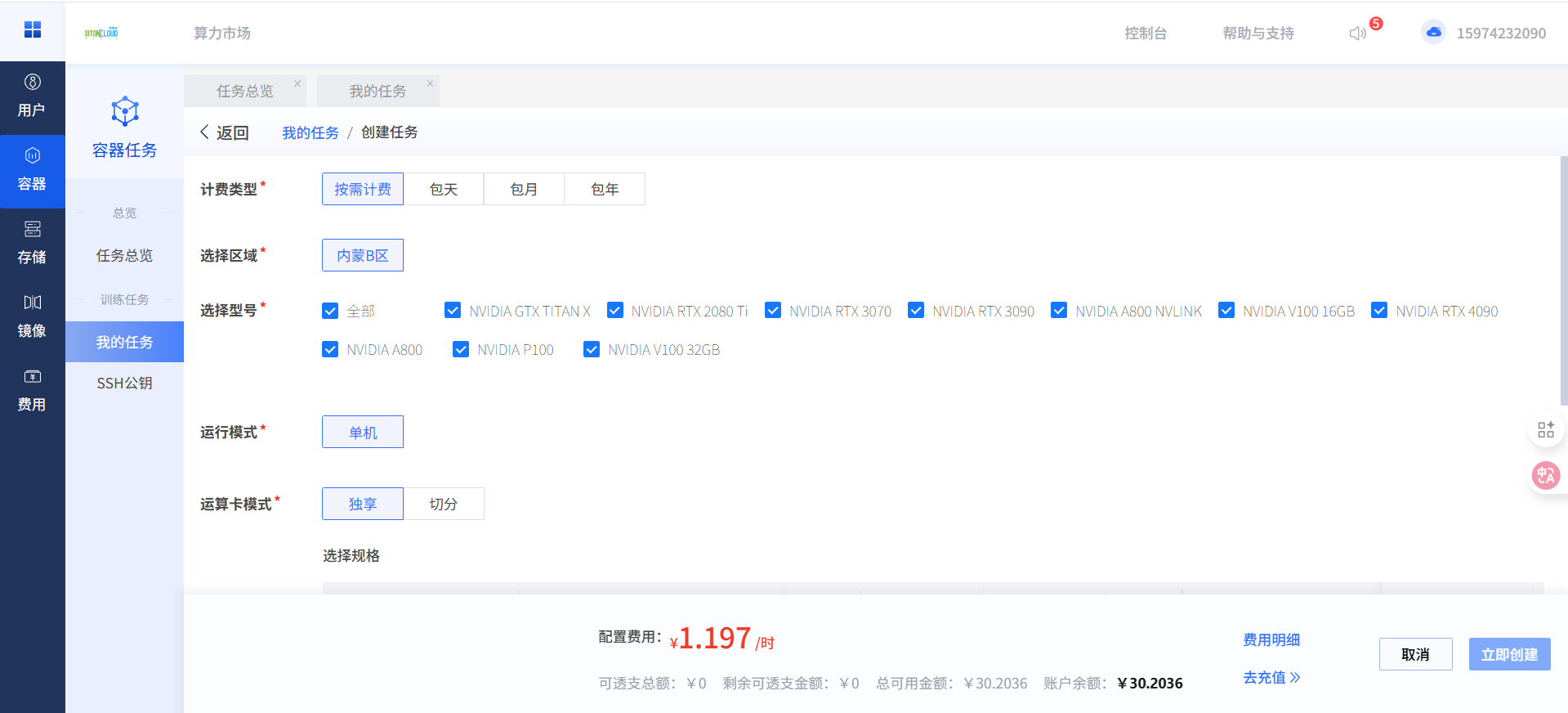Toggle NVIDIA P100 checkbox
Image resolution: width=1568 pixels, height=713 pixels.
click(x=461, y=349)
